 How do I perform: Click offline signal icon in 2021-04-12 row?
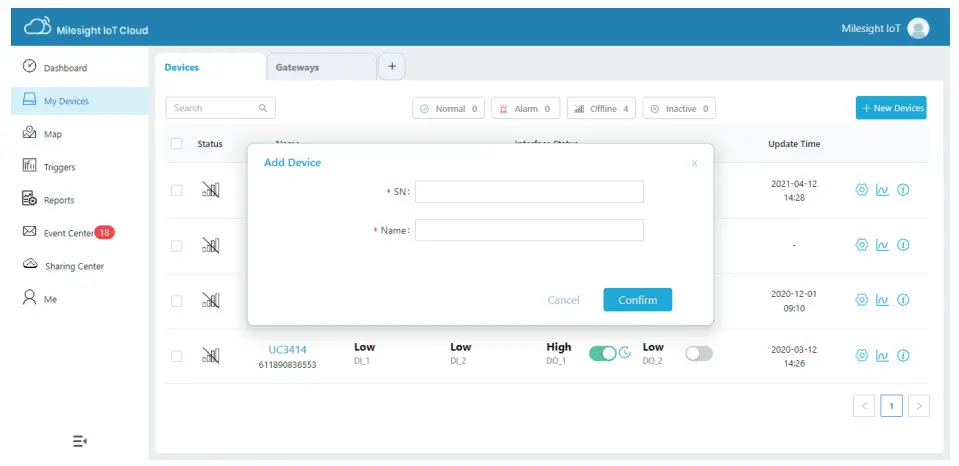pos(210,190)
